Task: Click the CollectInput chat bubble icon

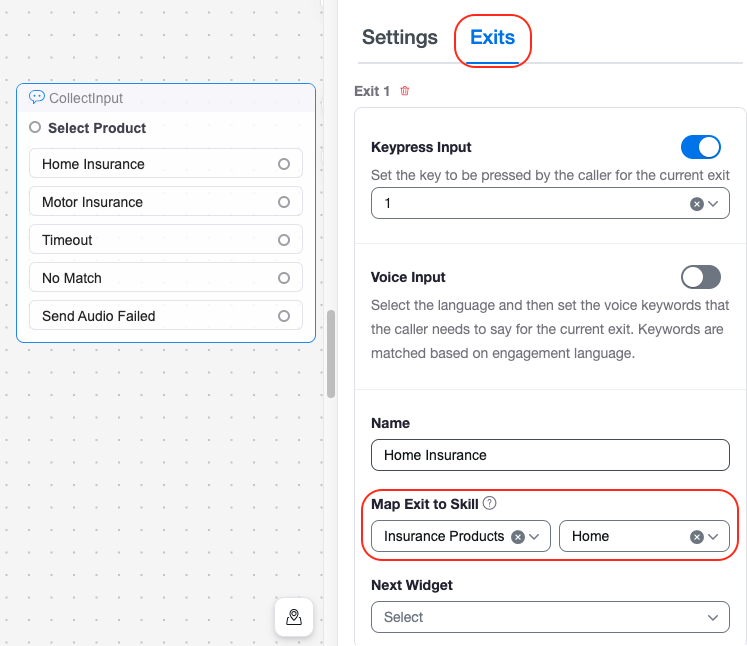Action: click(x=37, y=98)
